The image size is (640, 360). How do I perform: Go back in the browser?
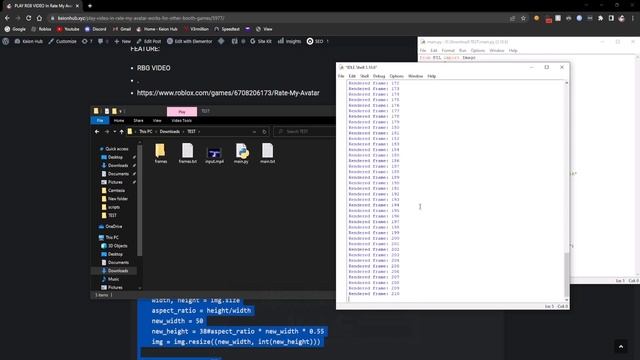(x=7, y=18)
